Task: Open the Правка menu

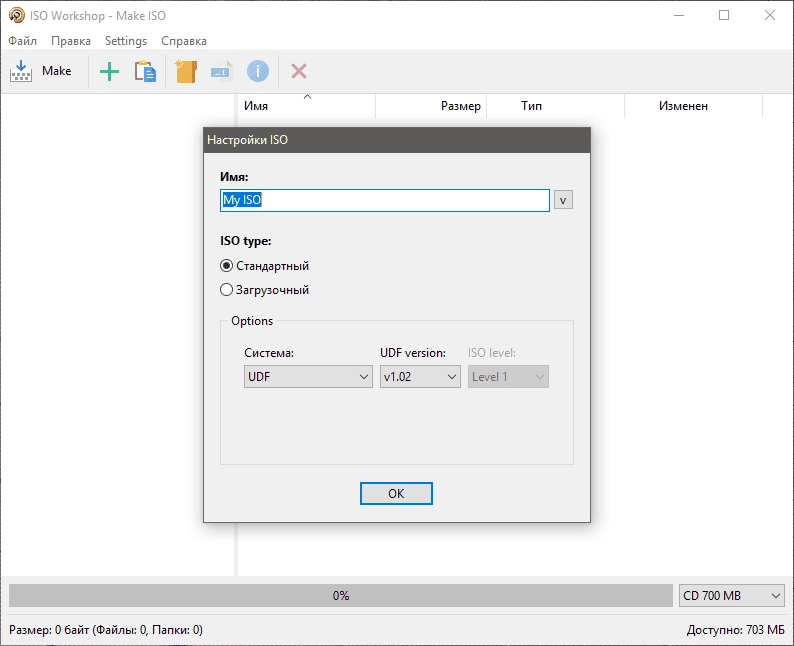Action: (71, 41)
